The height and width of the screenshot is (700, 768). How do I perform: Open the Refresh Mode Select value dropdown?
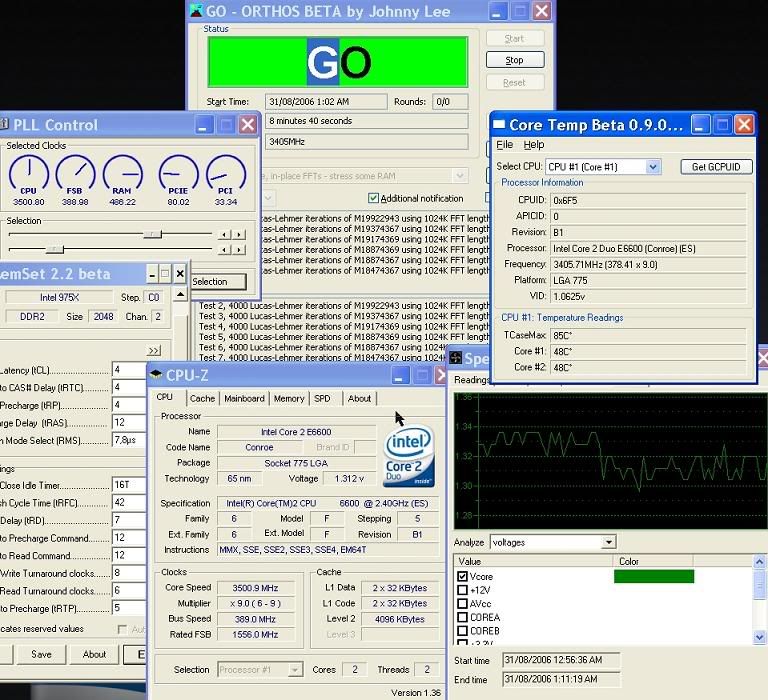coord(129,440)
